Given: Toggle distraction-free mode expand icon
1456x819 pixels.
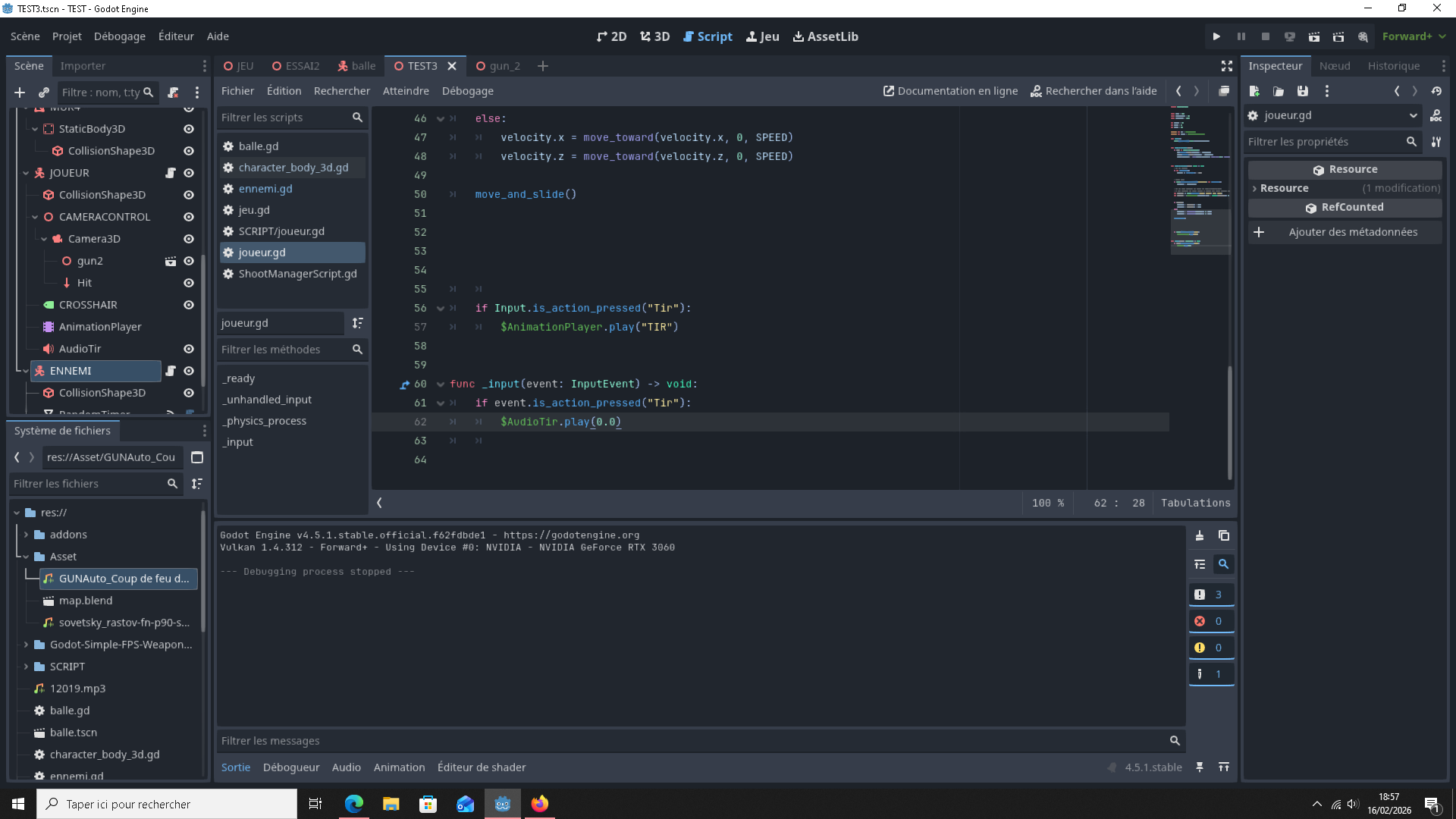Looking at the screenshot, I should [x=1227, y=66].
